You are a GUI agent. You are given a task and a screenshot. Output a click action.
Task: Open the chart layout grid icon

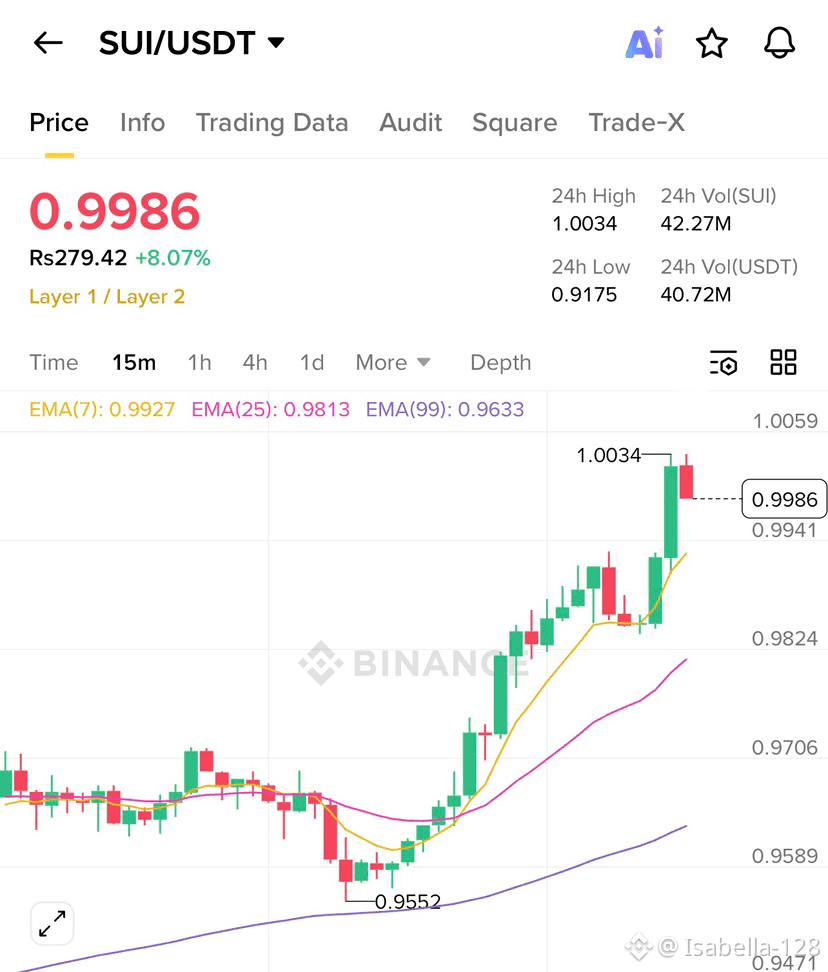point(783,362)
